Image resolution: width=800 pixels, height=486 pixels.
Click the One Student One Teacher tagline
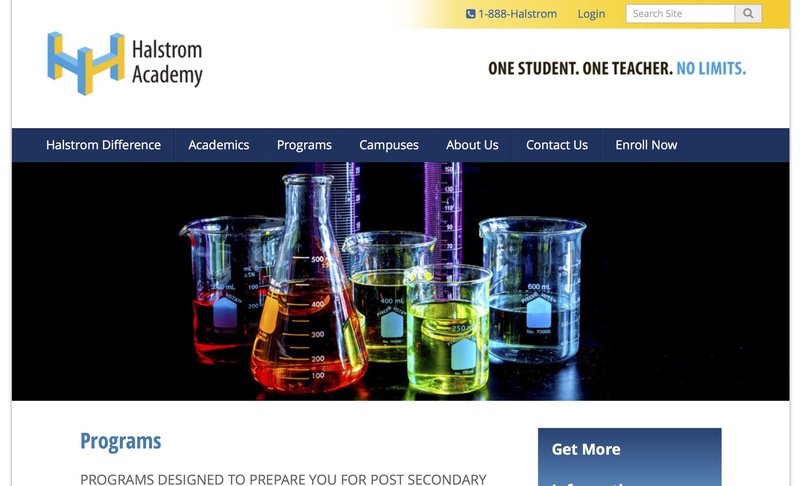tap(617, 68)
